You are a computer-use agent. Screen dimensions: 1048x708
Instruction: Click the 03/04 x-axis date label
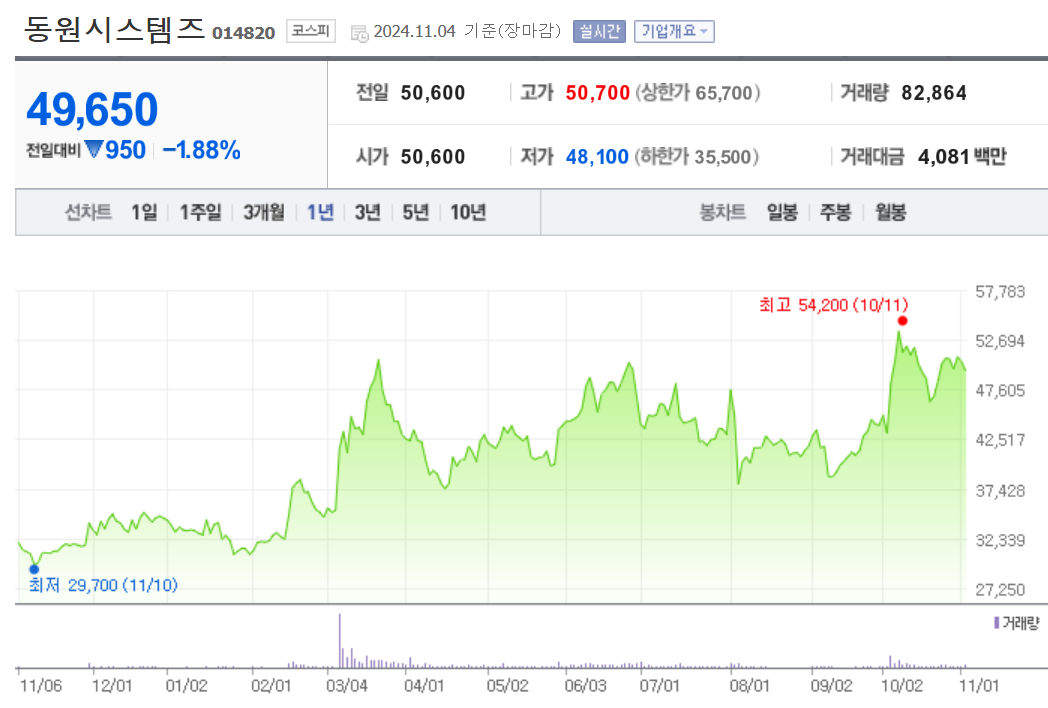347,686
